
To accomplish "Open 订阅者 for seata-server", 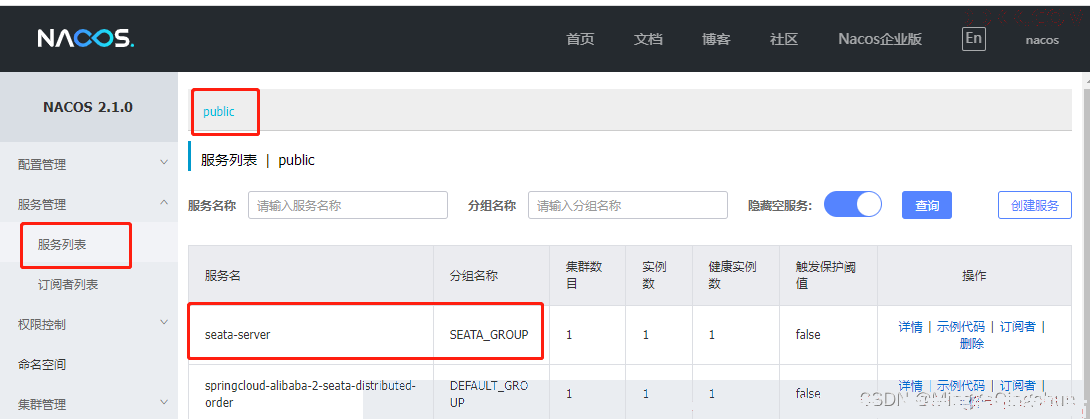I will coord(1018,327).
